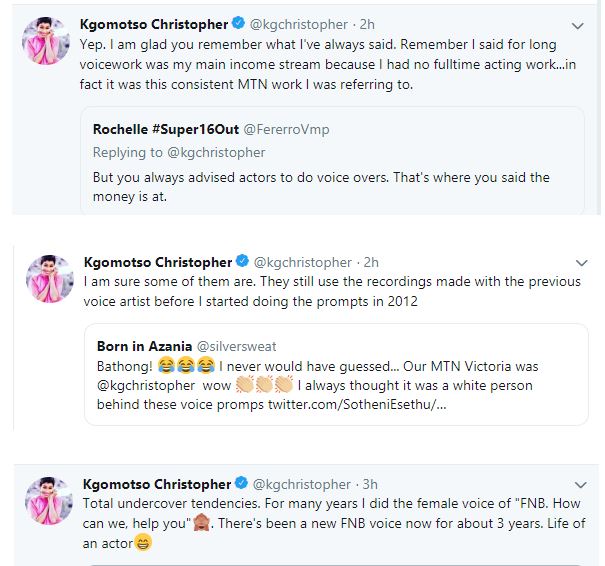The height and width of the screenshot is (566, 605).
Task: Click the @kgchristopher handle on the second tweet
Action: [x=301, y=262]
